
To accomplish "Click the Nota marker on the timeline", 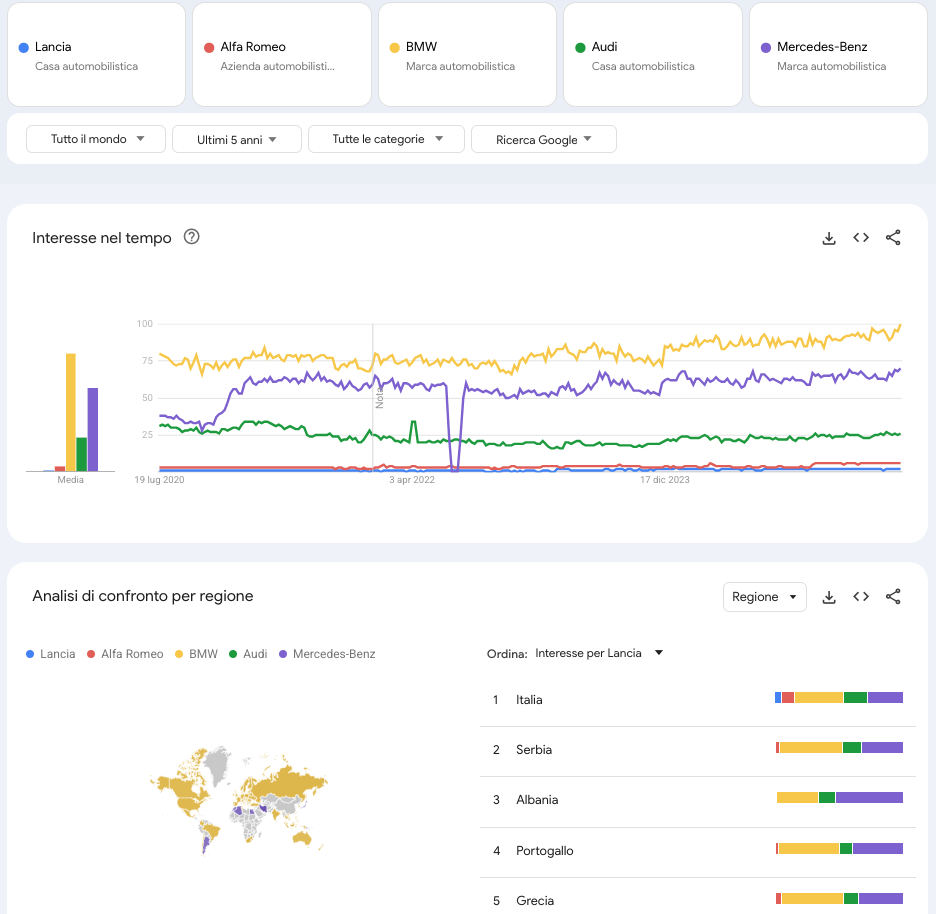I will click(379, 398).
